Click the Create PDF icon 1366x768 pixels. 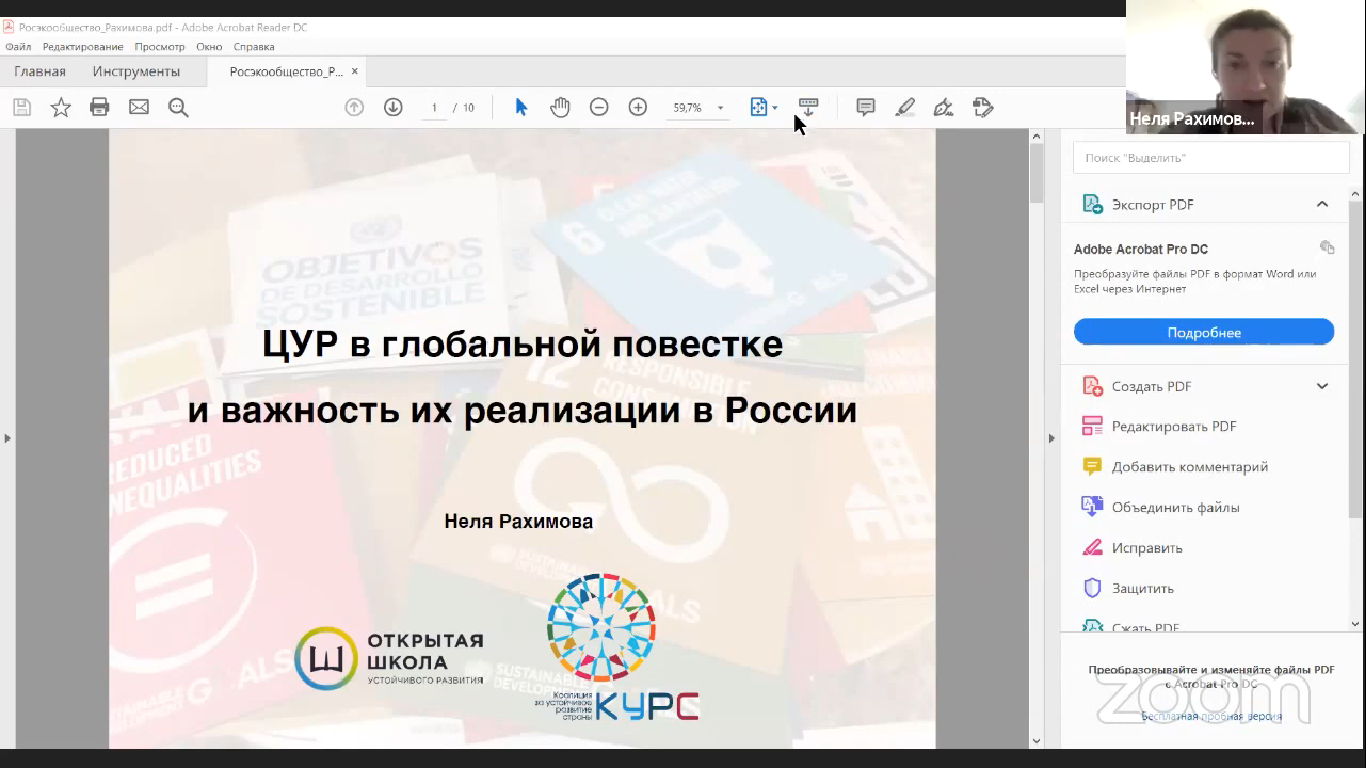point(1092,386)
